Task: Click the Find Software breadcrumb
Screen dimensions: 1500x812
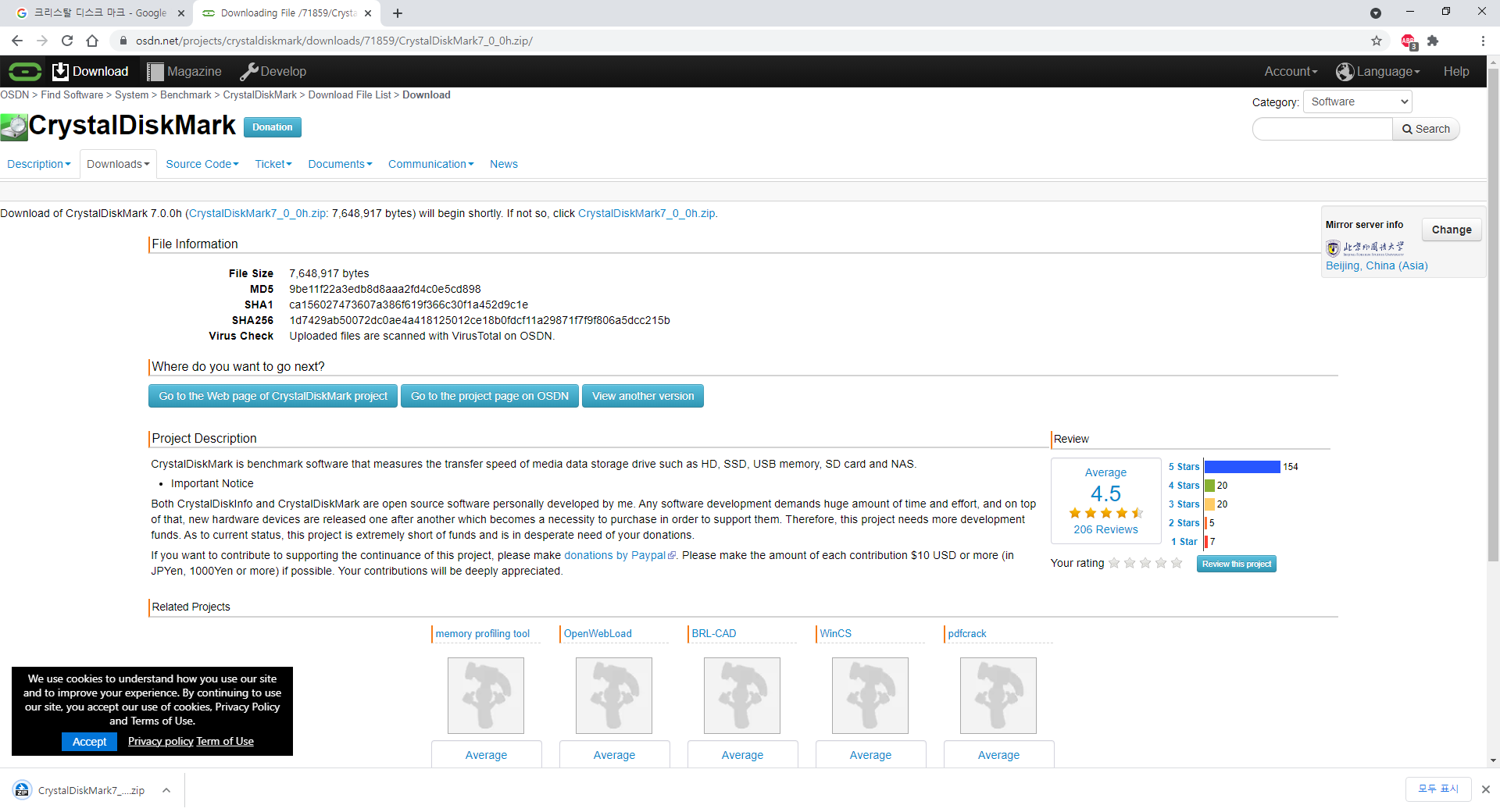Action: [x=72, y=94]
